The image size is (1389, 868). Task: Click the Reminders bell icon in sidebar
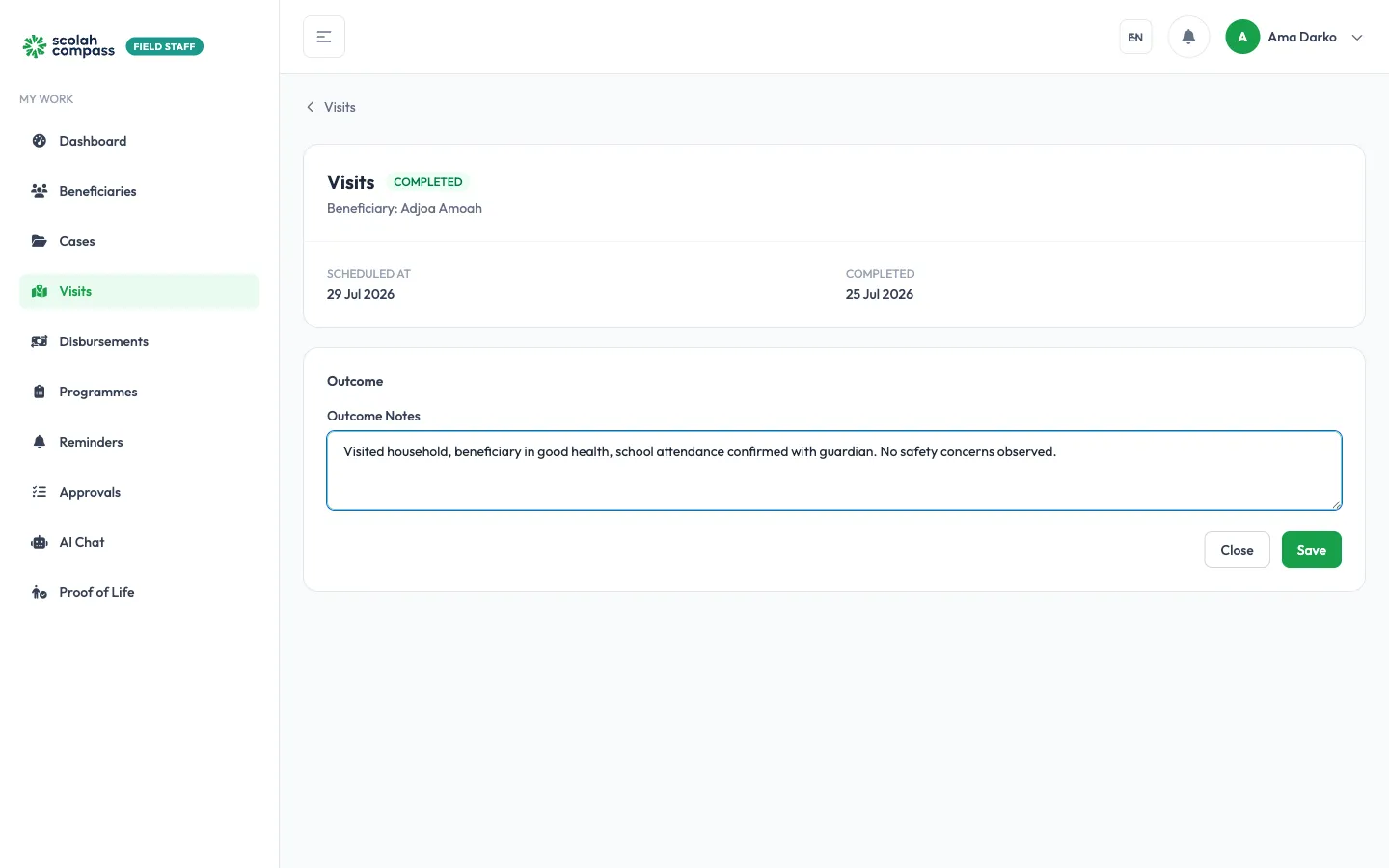[x=40, y=442]
